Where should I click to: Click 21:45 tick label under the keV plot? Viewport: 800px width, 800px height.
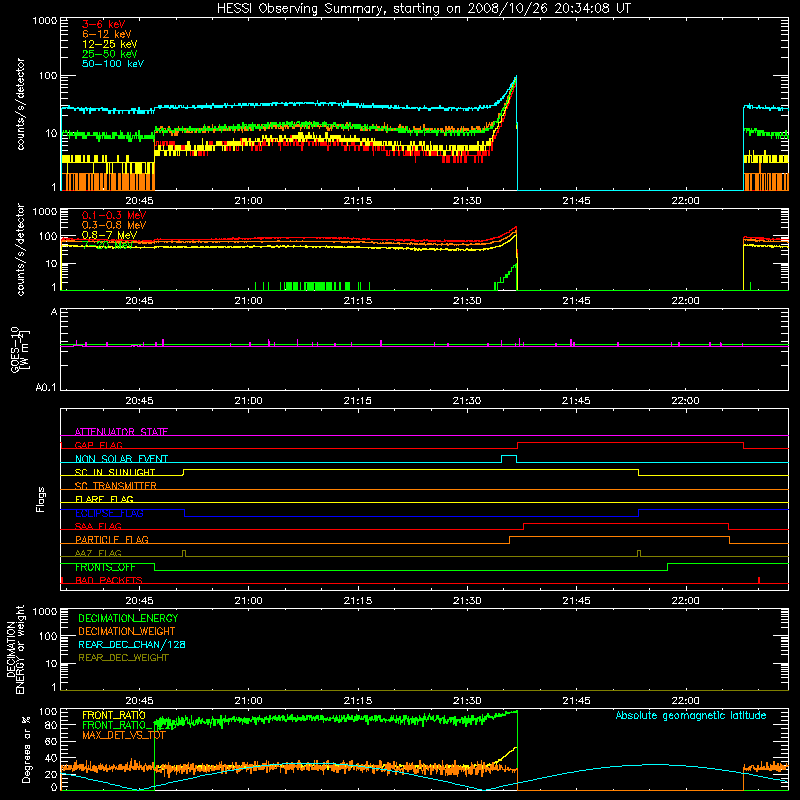[x=576, y=201]
